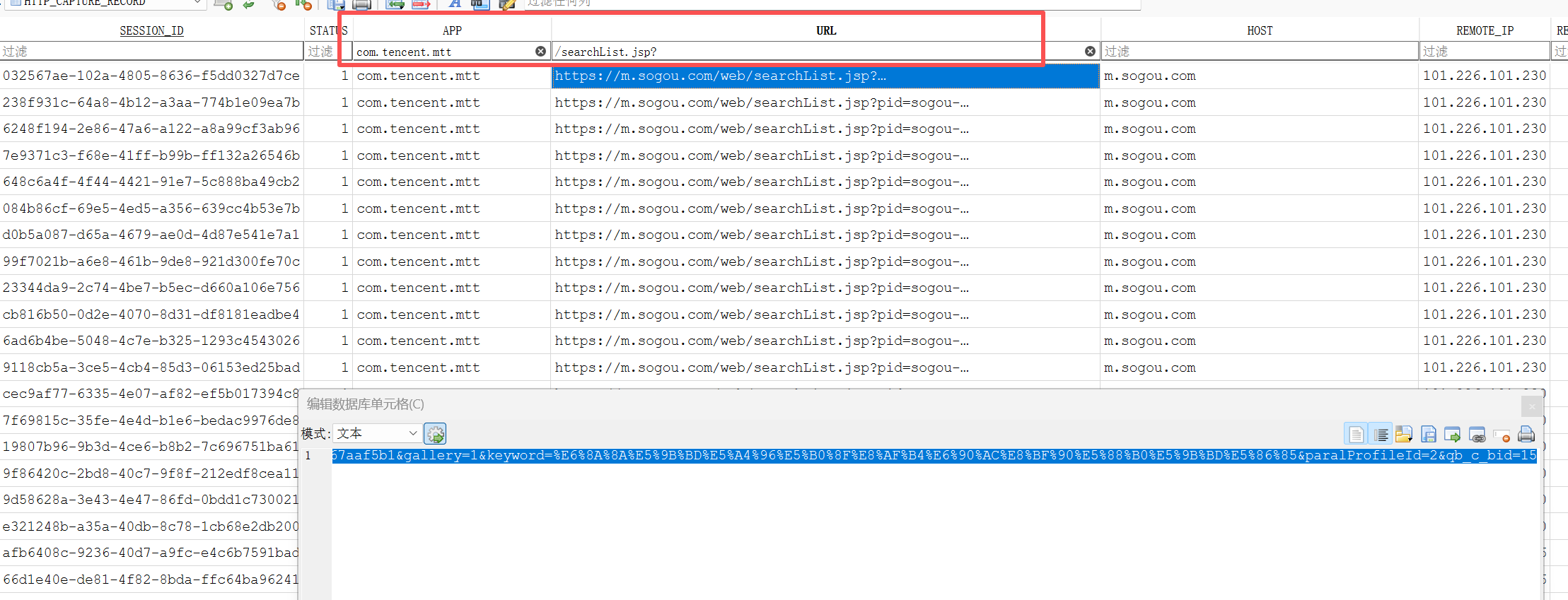Screen dimensions: 1568x600
Task: Click the window icon with green arrow
Action: pyautogui.click(x=1453, y=434)
